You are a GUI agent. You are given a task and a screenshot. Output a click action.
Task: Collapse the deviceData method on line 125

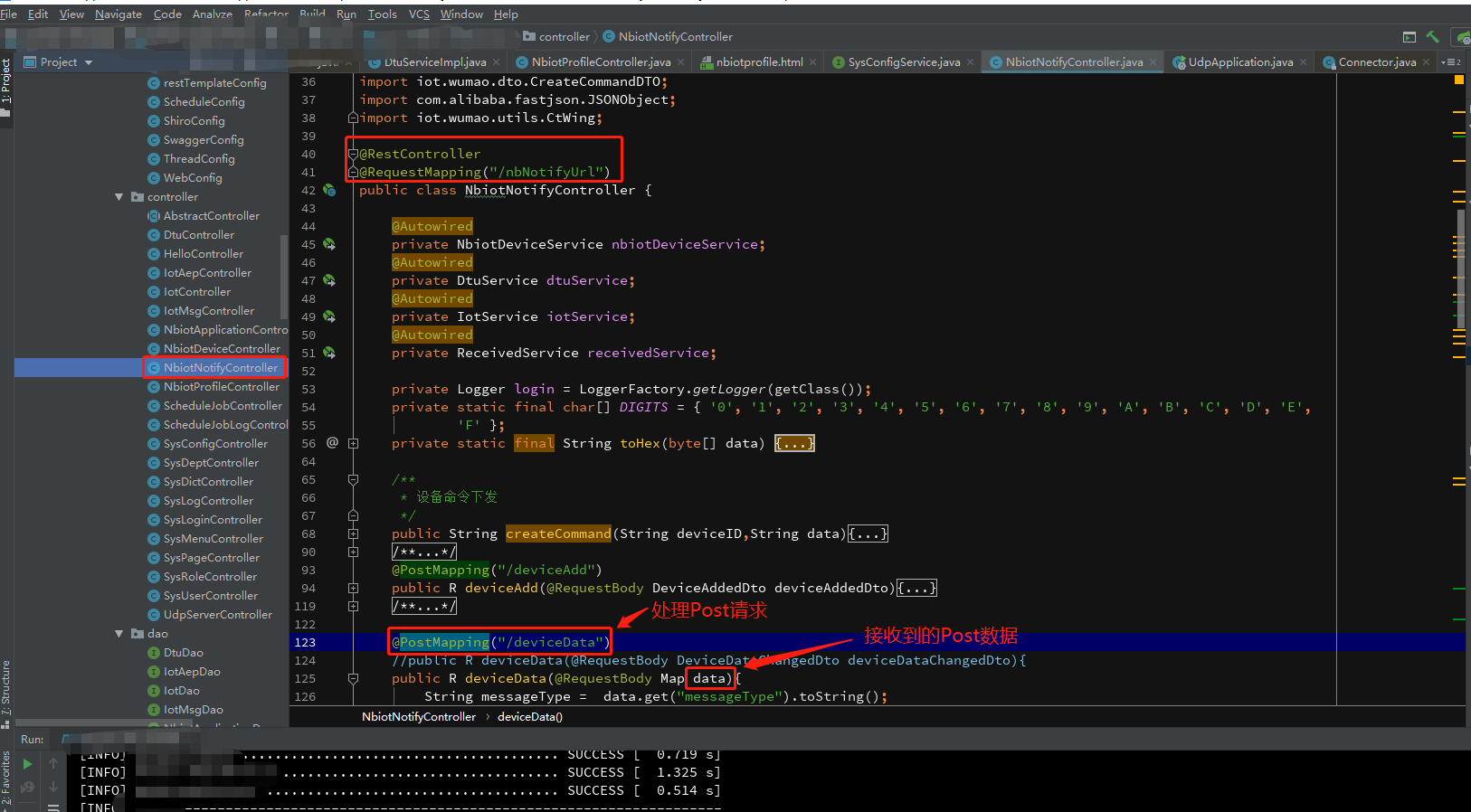click(x=353, y=678)
